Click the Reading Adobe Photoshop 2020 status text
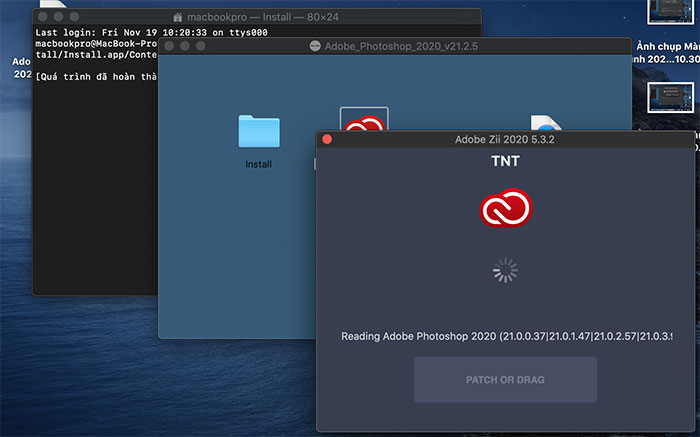Screen dimensions: 700x437 pyautogui.click(x=507, y=336)
